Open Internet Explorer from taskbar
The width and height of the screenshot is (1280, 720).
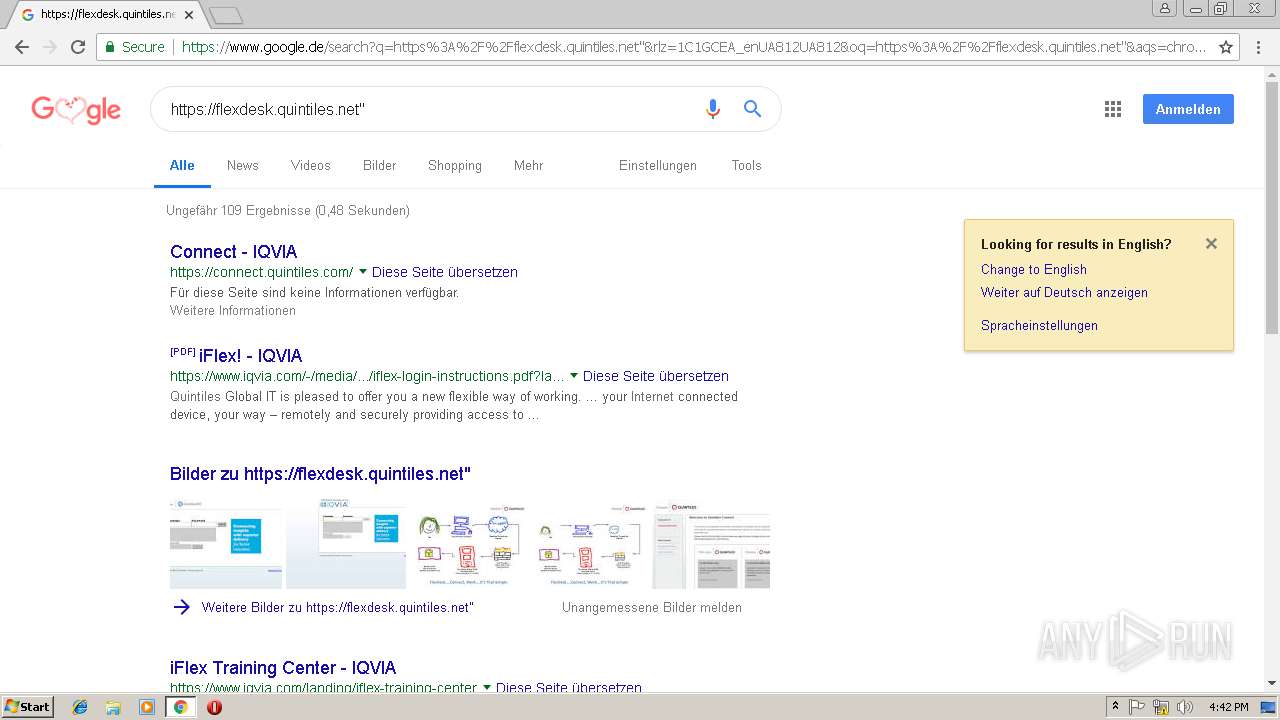[x=80, y=707]
